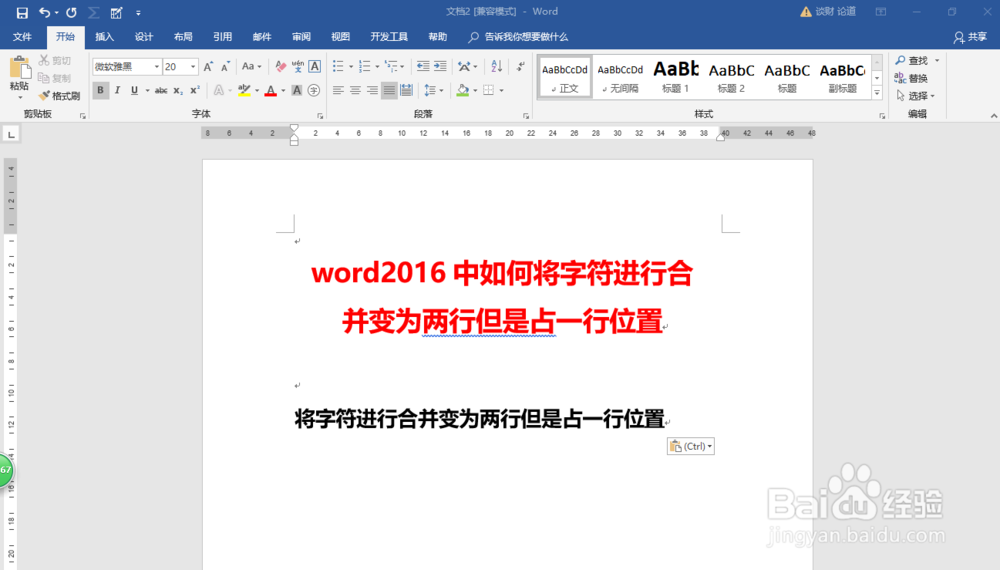Toggle strikethrough formatting
The height and width of the screenshot is (570, 1000).
(161, 91)
